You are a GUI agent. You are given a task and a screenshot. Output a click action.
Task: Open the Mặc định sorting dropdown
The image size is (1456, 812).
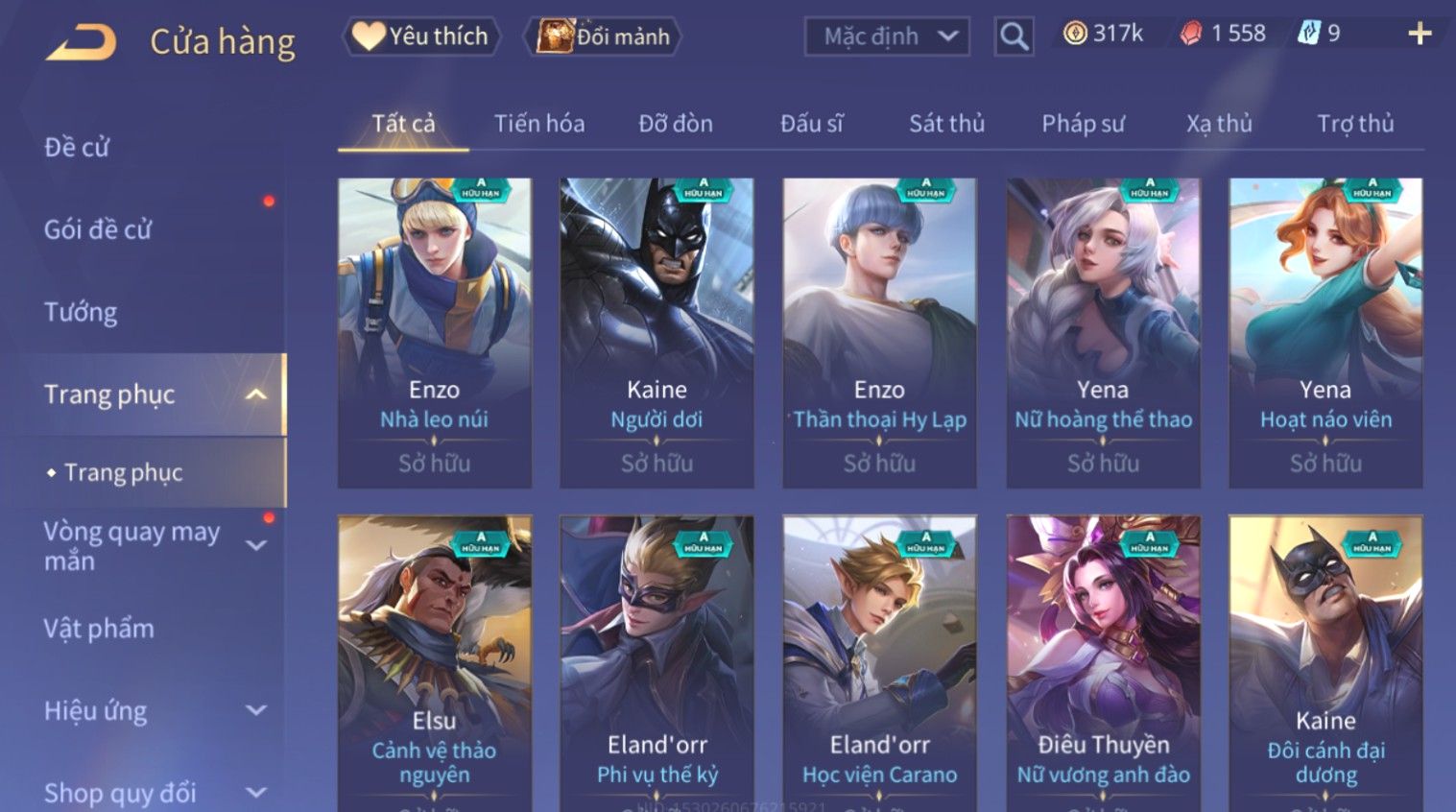pyautogui.click(x=887, y=36)
